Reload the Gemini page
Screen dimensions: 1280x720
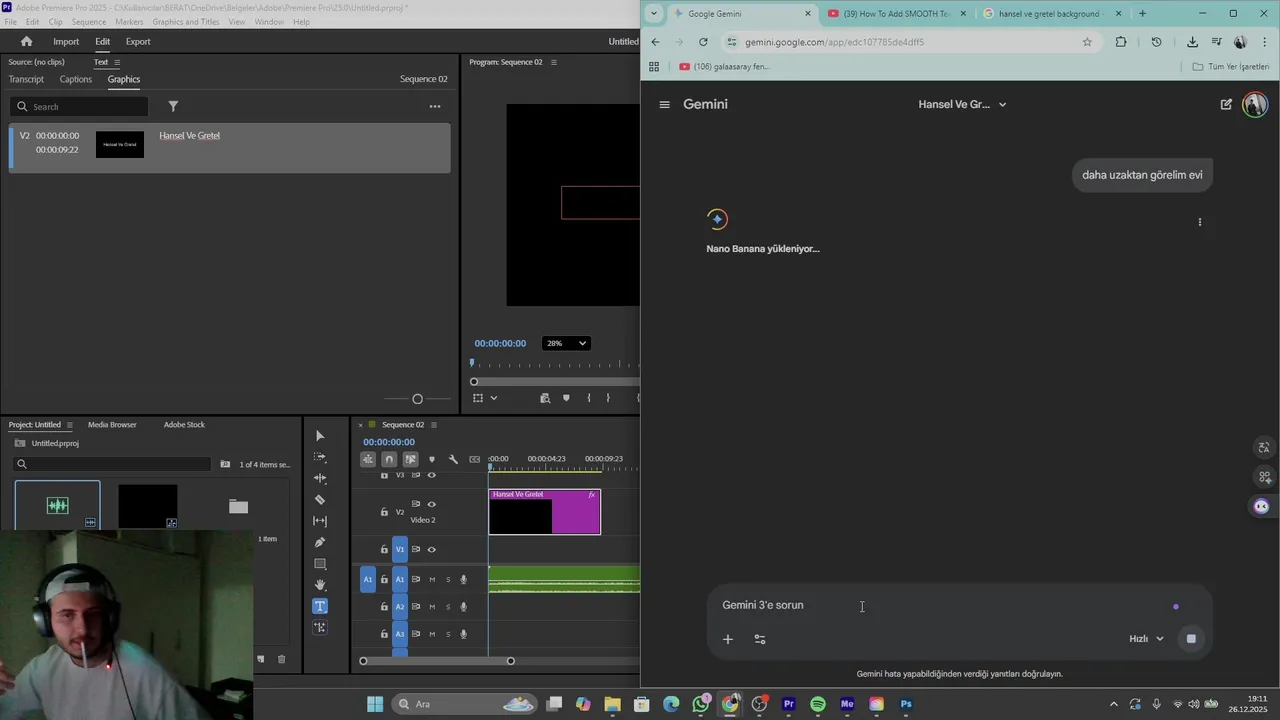(703, 42)
